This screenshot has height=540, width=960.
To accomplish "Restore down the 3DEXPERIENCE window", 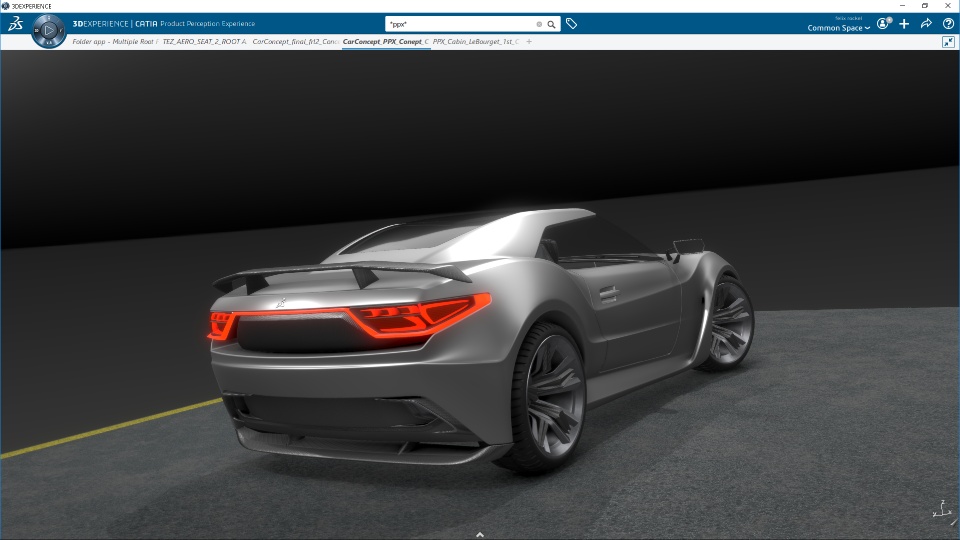I will click(x=924, y=6).
